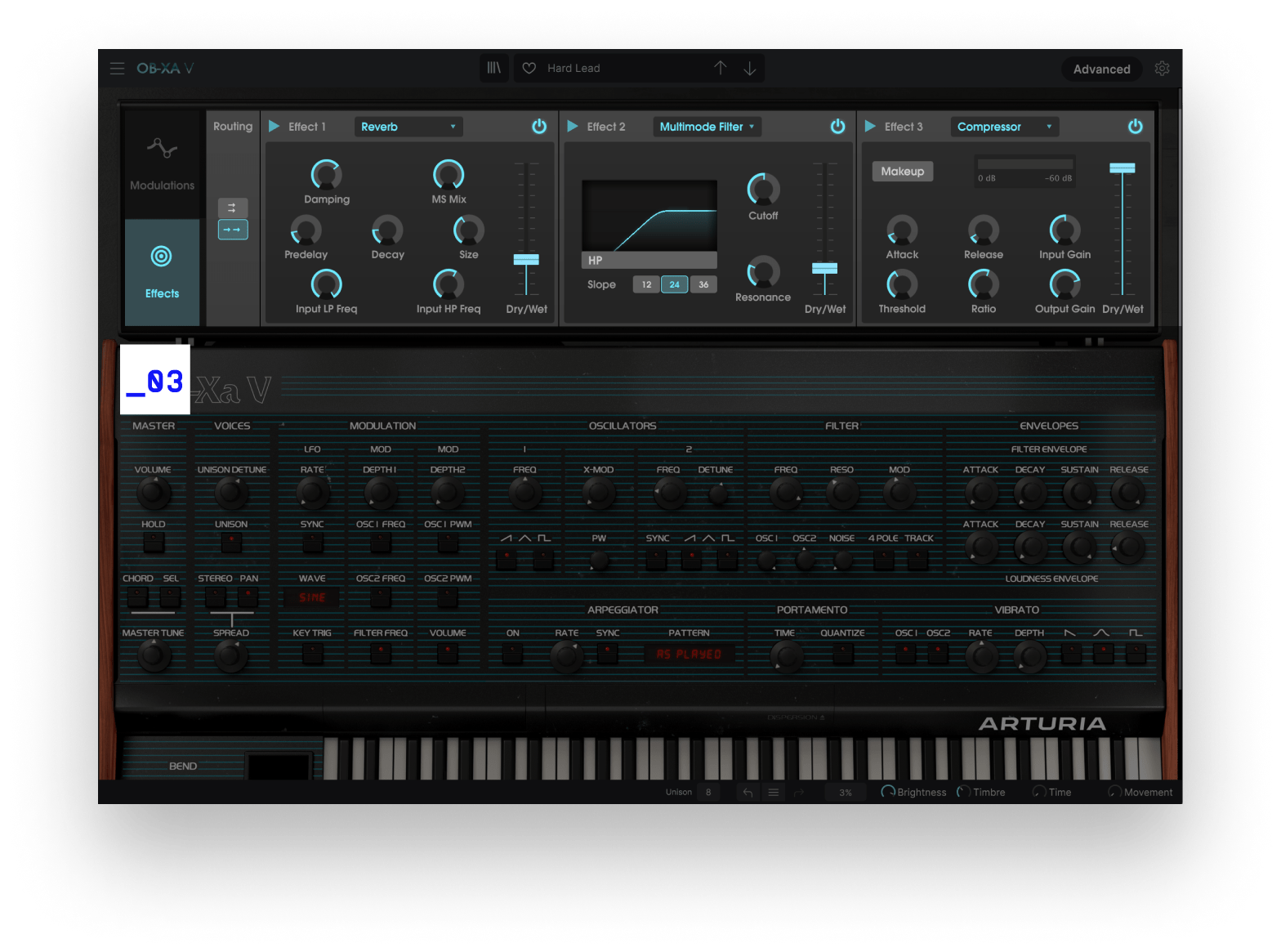Click the BEND pitch wheel area

click(279, 767)
